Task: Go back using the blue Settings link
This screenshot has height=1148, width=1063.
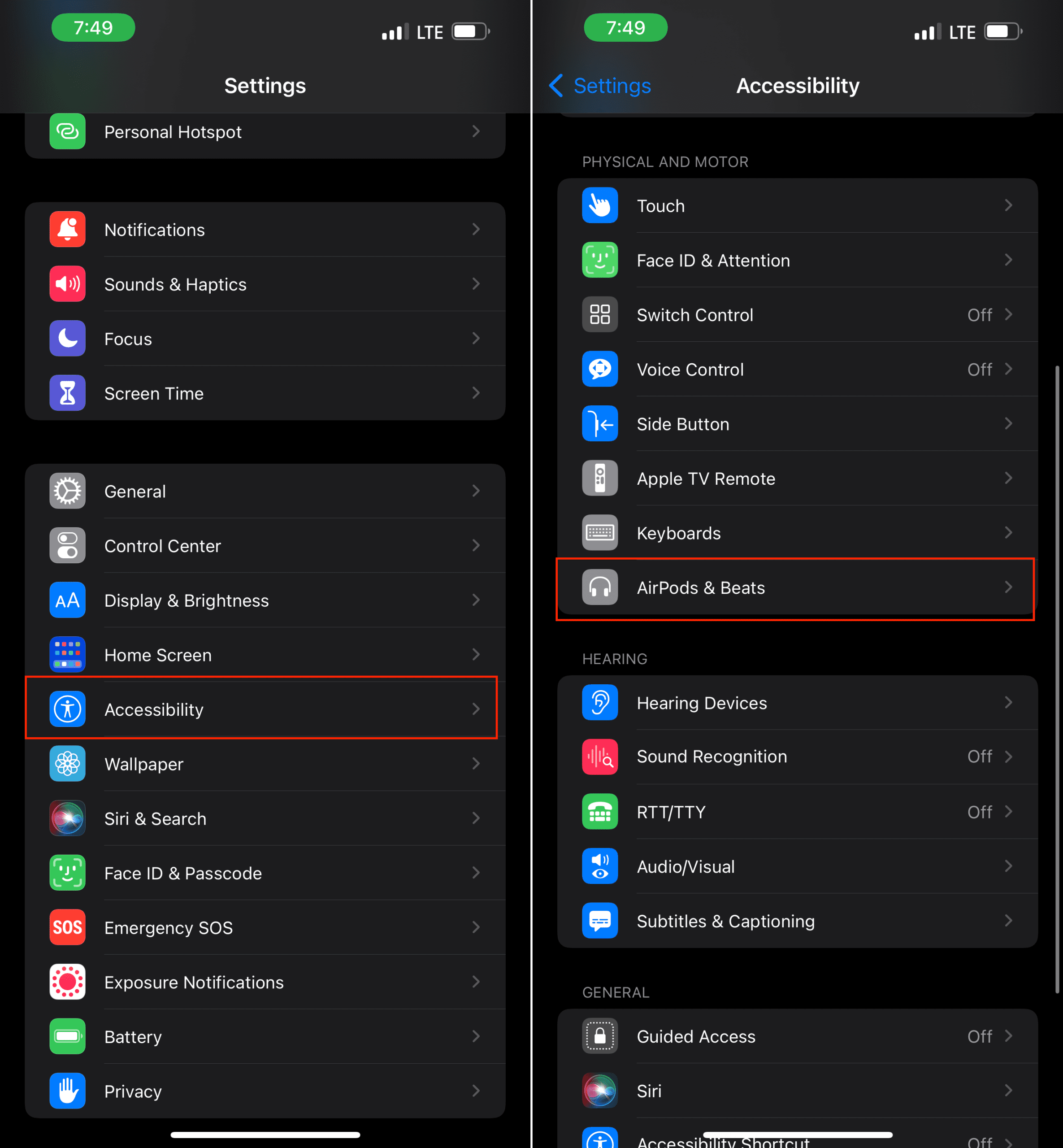Action: [x=600, y=86]
